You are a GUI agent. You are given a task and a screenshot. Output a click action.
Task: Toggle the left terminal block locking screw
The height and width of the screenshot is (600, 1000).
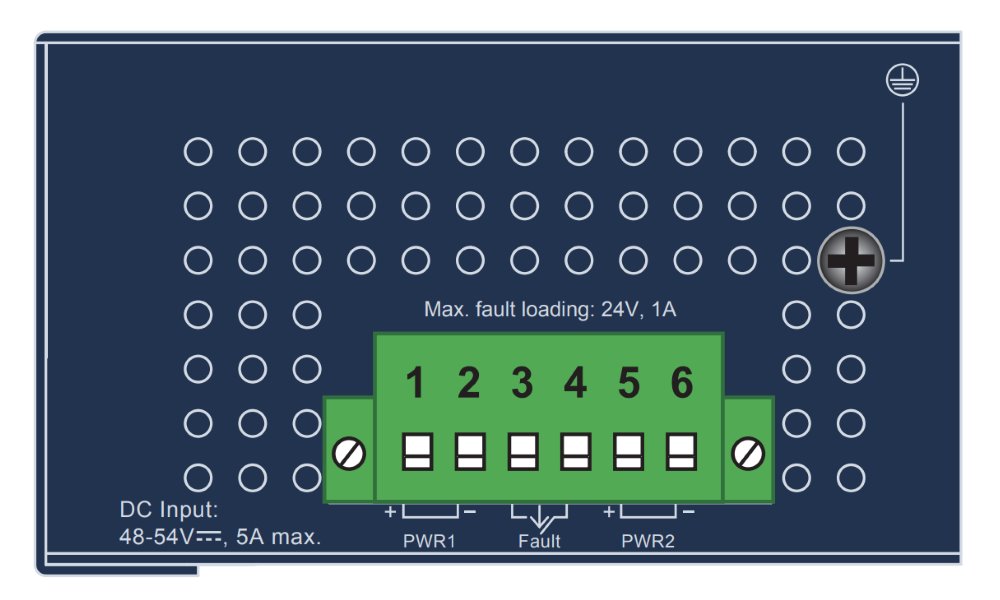click(x=347, y=450)
